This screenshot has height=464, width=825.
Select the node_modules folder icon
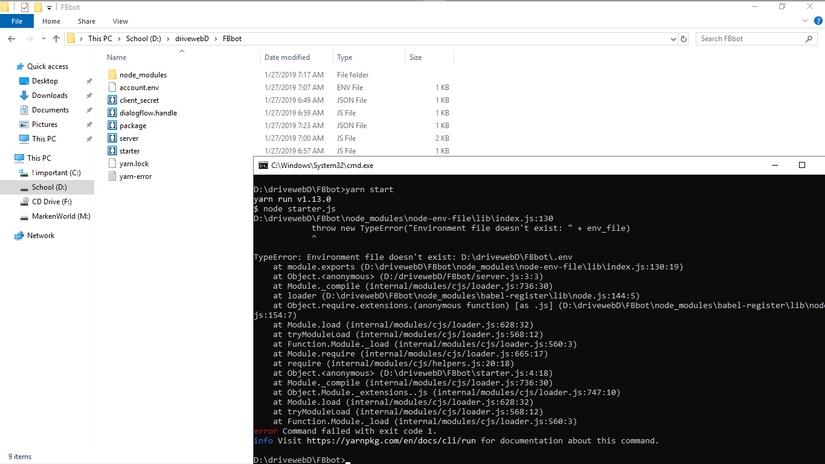tap(112, 75)
